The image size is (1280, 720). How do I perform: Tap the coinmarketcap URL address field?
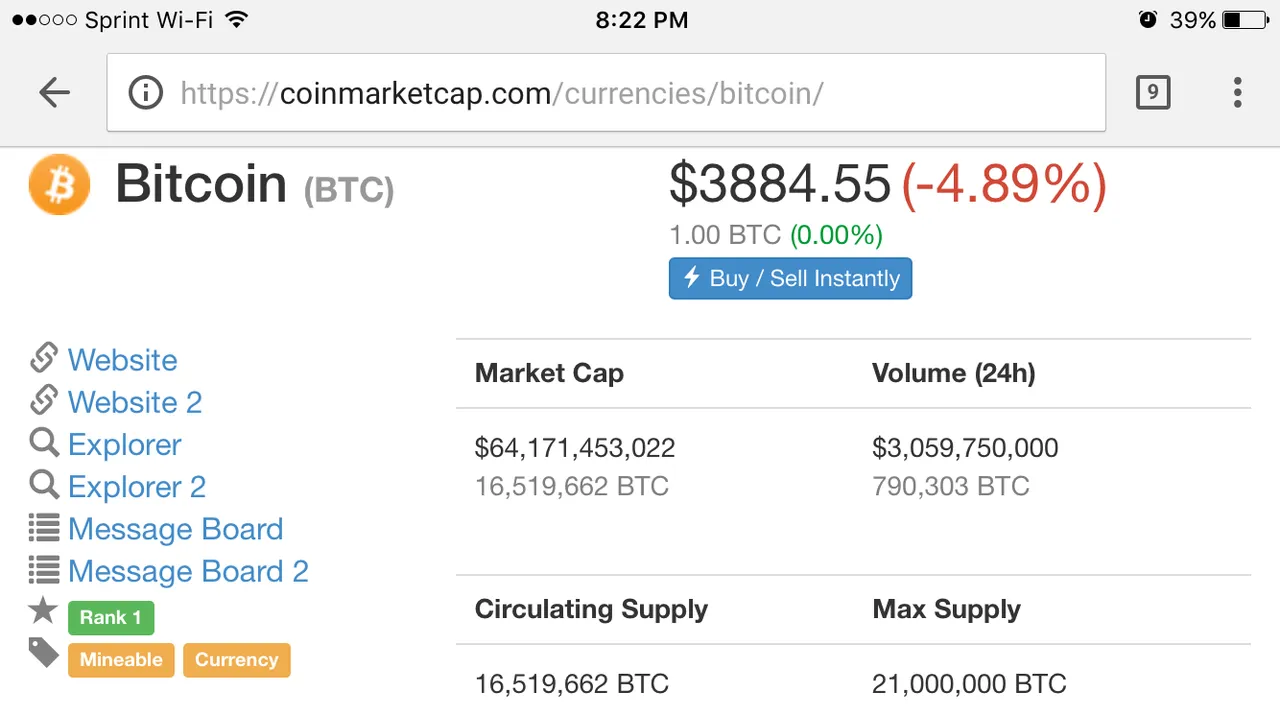[x=606, y=93]
